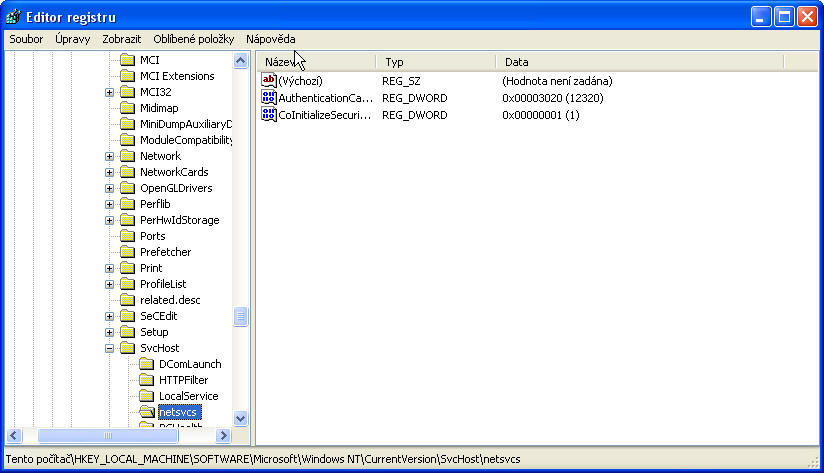This screenshot has height=473, width=824.
Task: Click the NetworkCards folder icon
Action: (127, 172)
